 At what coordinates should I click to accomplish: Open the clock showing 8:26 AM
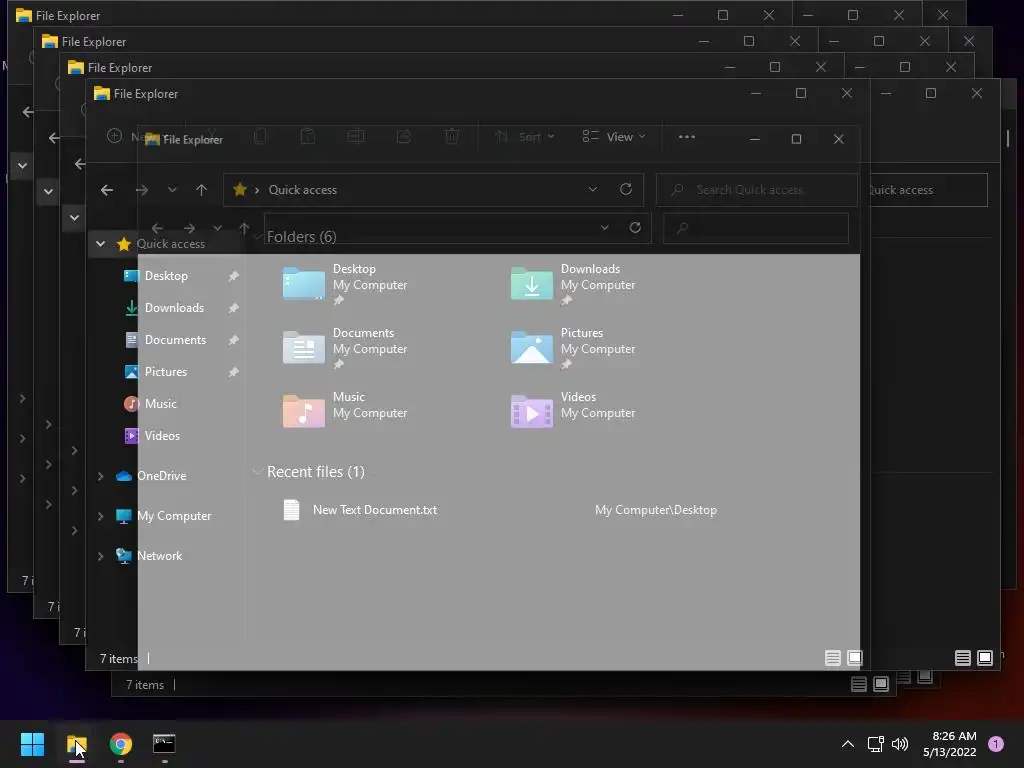[950, 744]
